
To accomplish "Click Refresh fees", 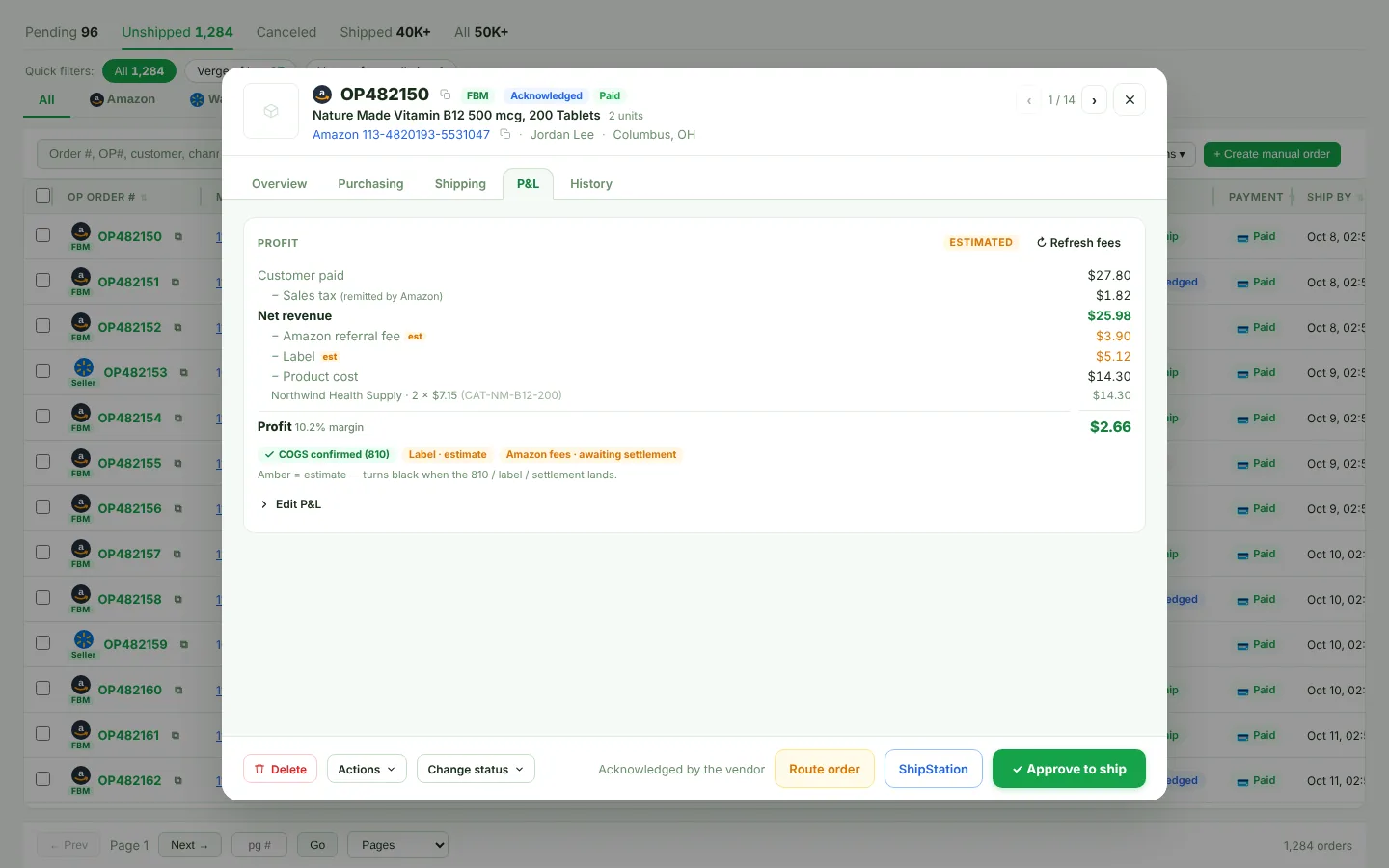I will coord(1078,243).
